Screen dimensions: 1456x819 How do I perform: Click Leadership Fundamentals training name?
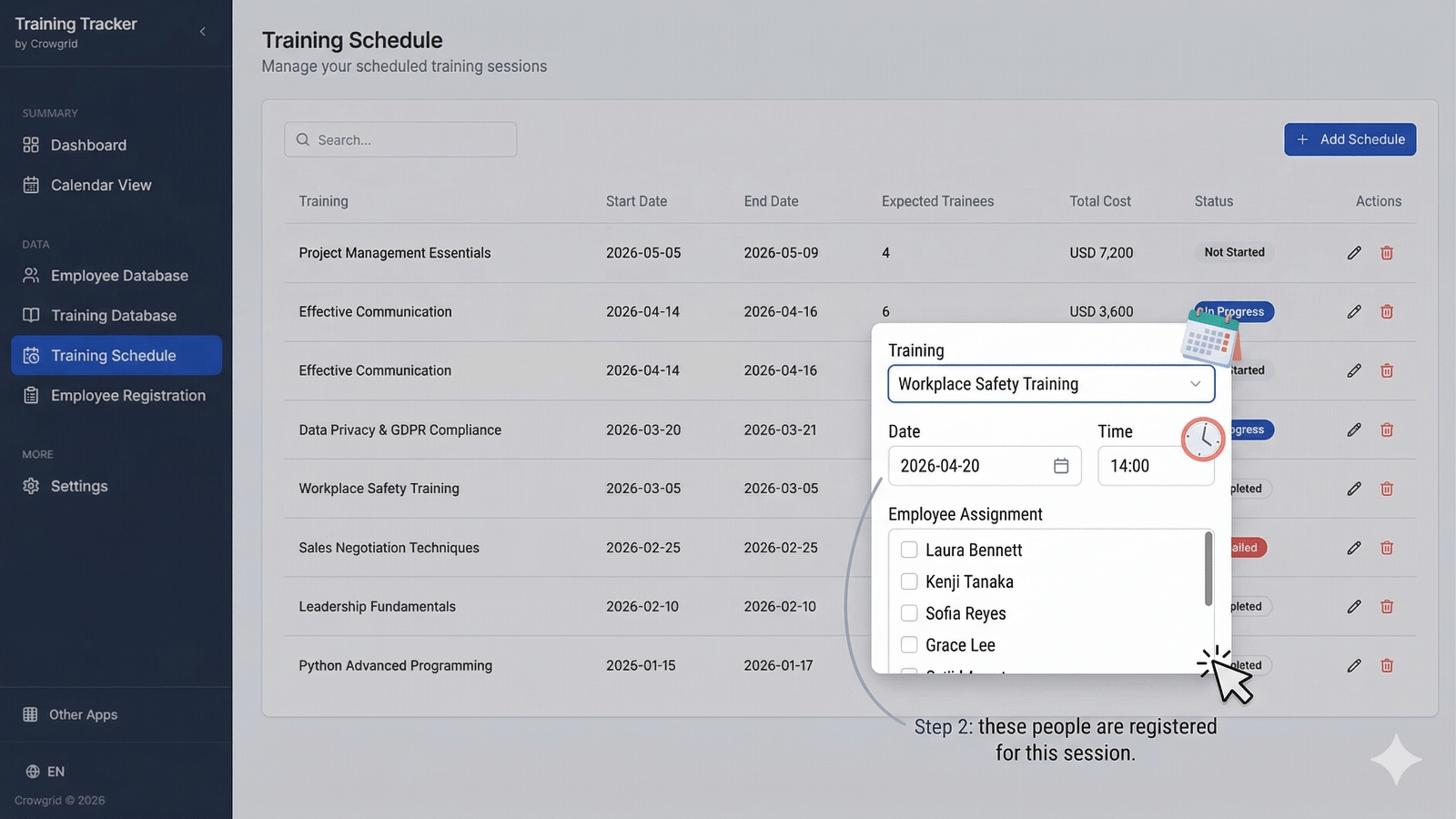tap(377, 606)
